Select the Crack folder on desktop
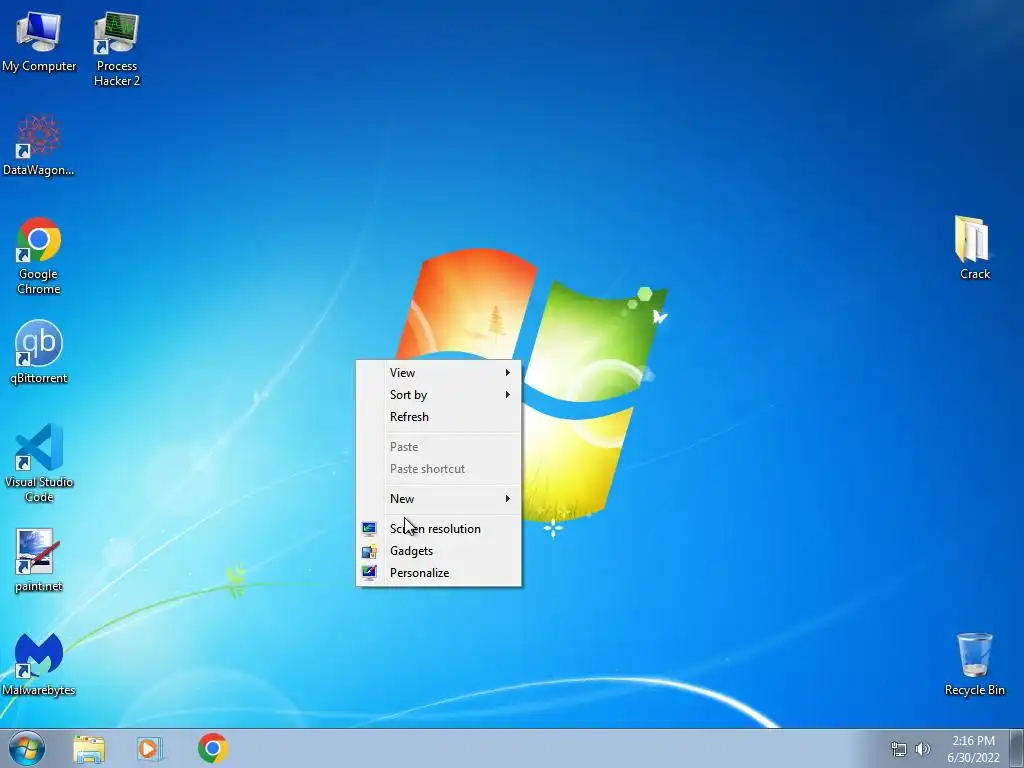This screenshot has width=1024, height=768. pyautogui.click(x=974, y=248)
